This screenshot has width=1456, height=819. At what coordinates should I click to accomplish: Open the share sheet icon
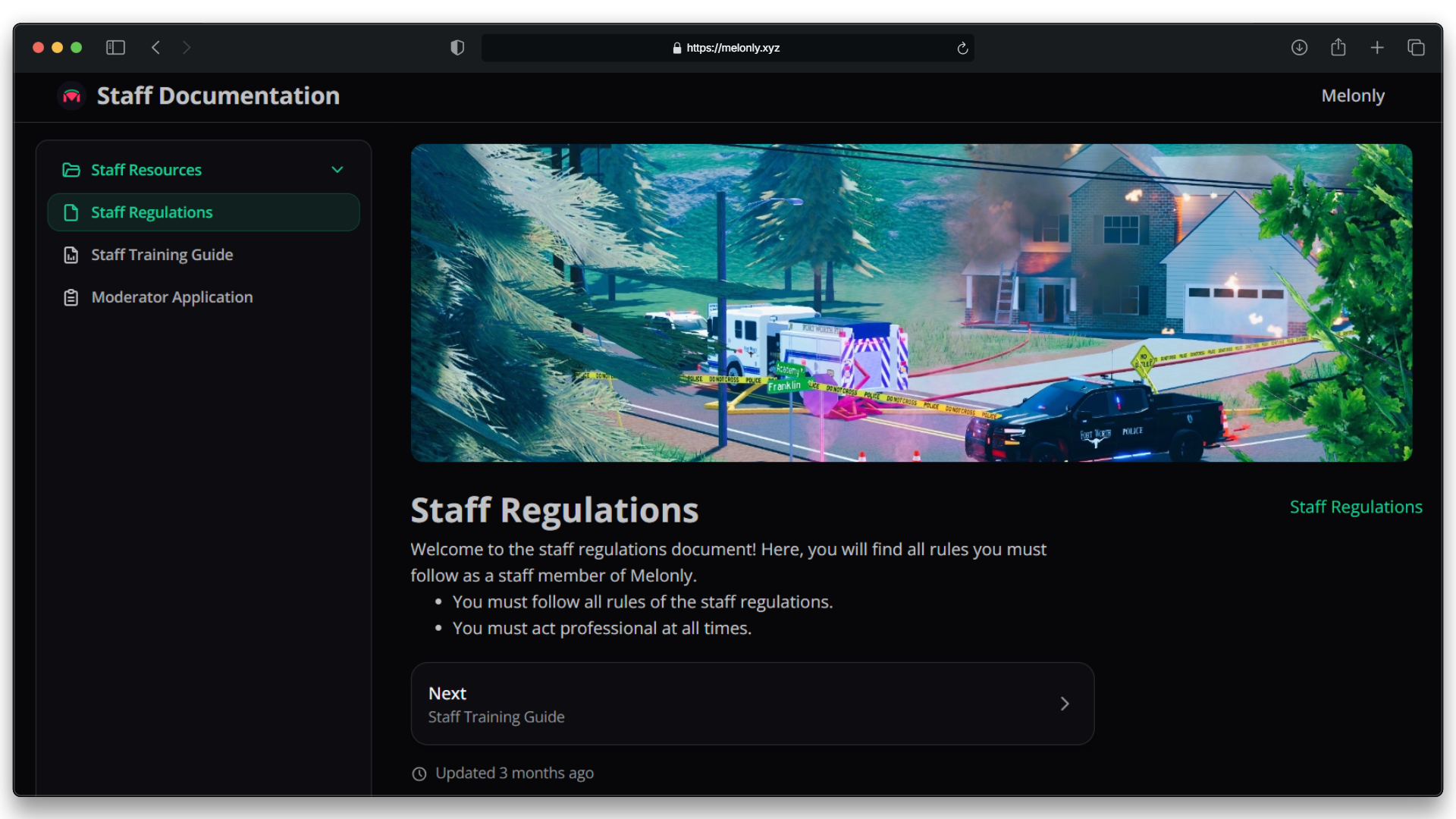tap(1338, 47)
